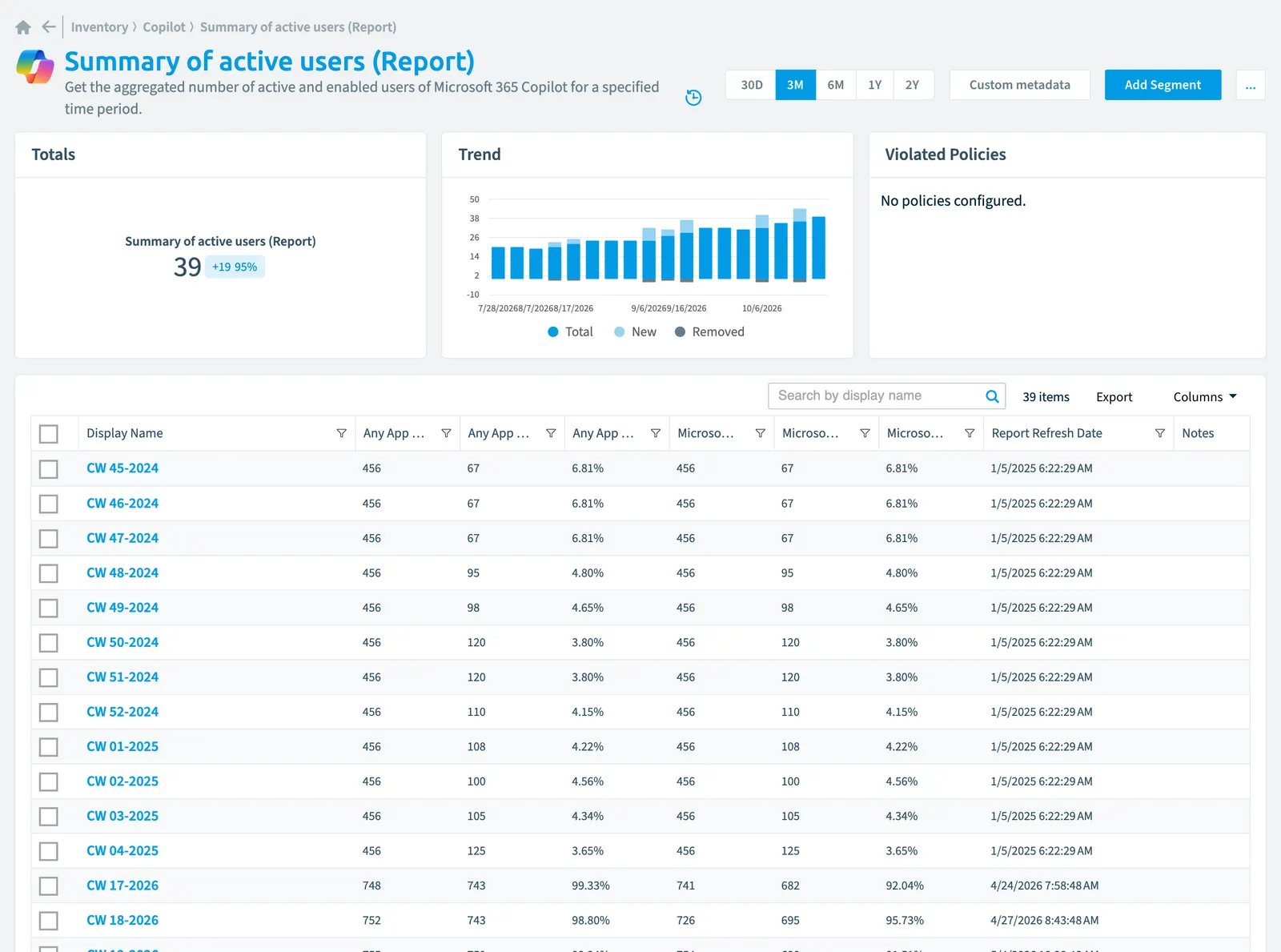The image size is (1281, 952).
Task: Toggle the Removed legend marker
Action: [680, 332]
